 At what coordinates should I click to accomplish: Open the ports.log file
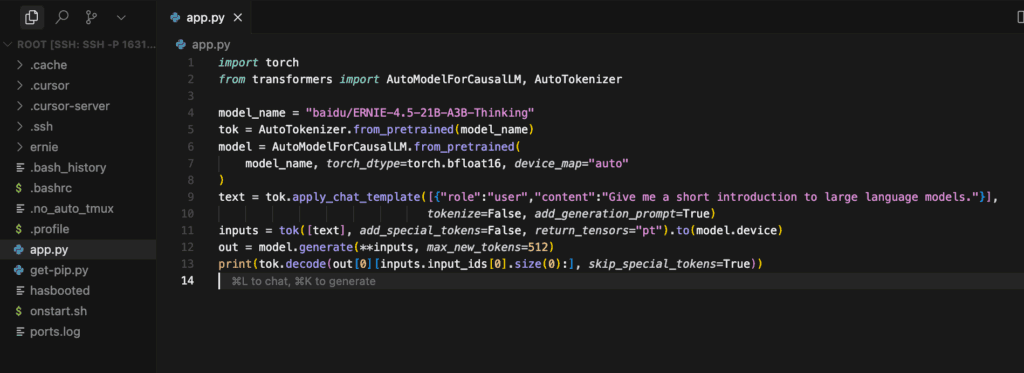point(78,332)
